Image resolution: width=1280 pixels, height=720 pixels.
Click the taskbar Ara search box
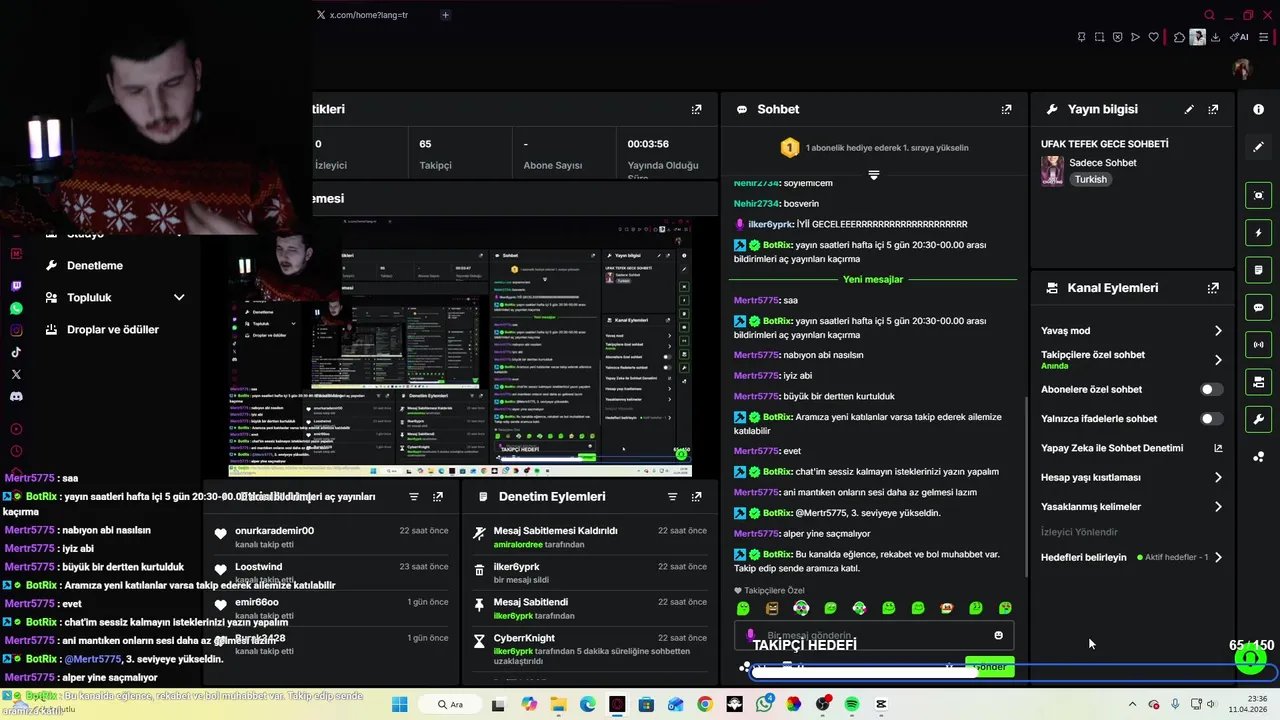tap(451, 705)
